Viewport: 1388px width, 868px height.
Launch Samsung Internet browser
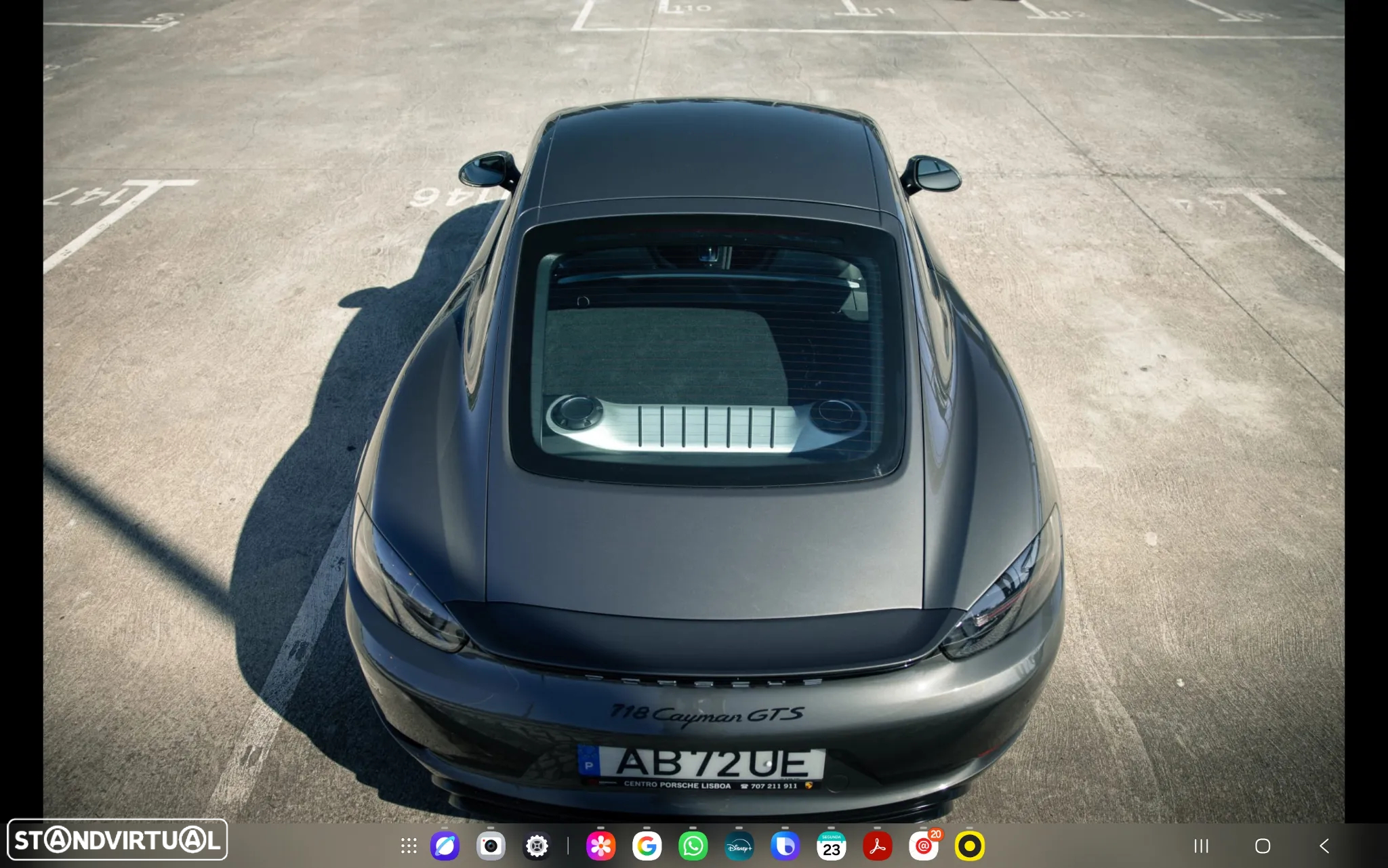445,846
